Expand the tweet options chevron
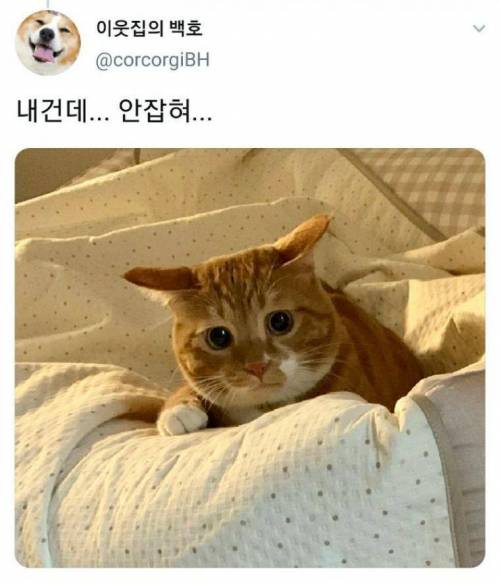The width and height of the screenshot is (500, 584). [479, 28]
